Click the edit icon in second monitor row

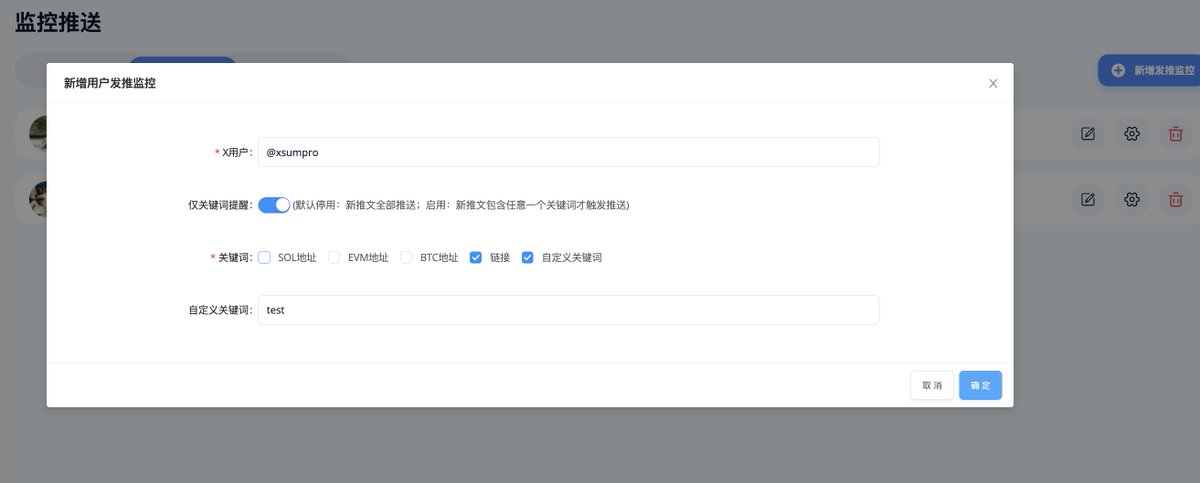coord(1088,199)
